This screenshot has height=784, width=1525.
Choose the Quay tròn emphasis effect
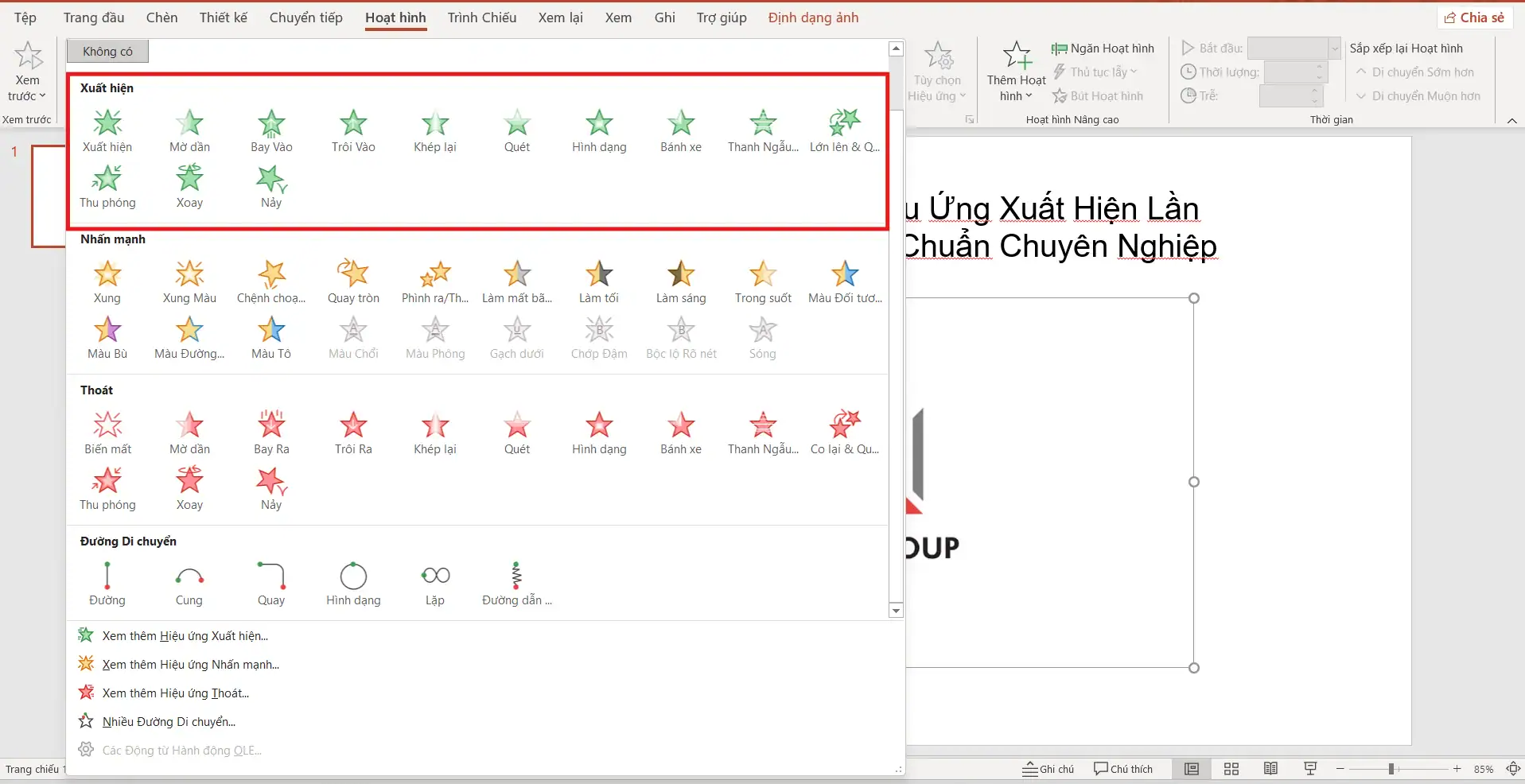pos(353,282)
